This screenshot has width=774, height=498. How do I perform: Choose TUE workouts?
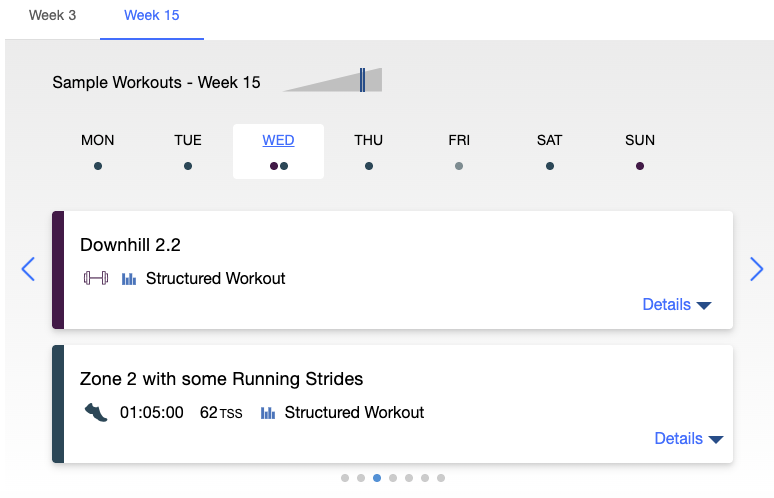point(188,151)
